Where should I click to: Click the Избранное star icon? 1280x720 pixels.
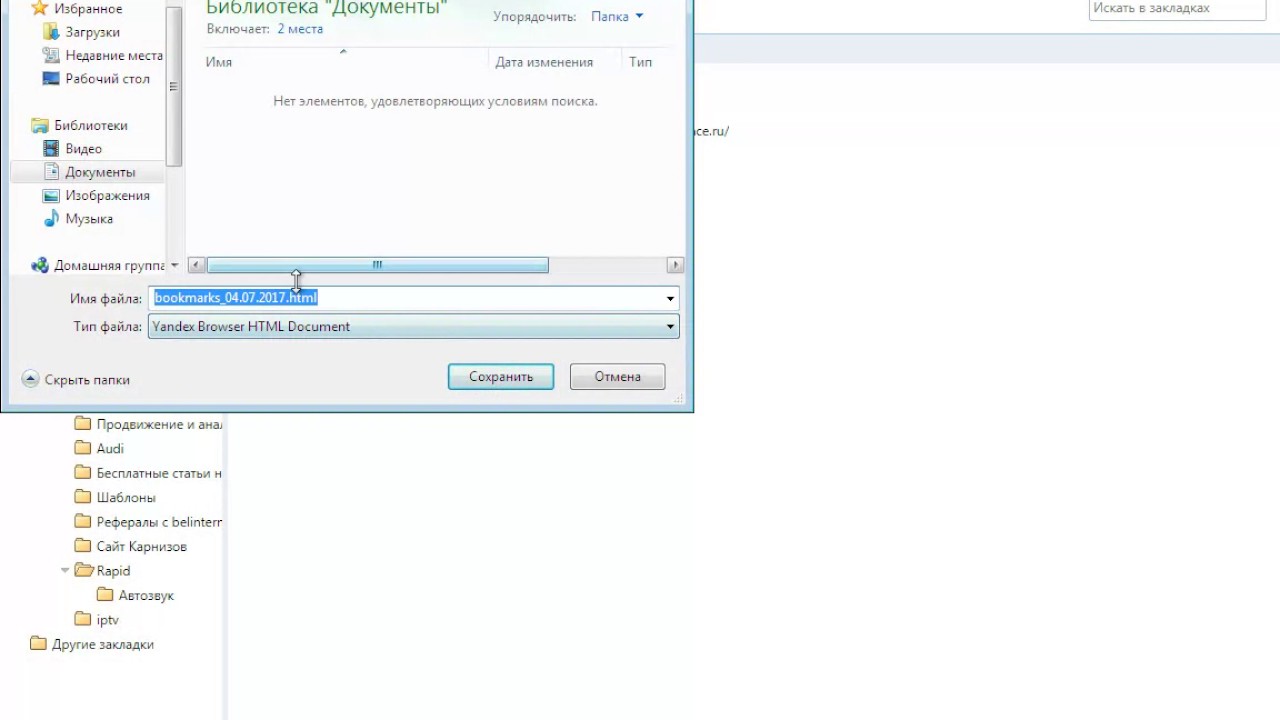(40, 9)
